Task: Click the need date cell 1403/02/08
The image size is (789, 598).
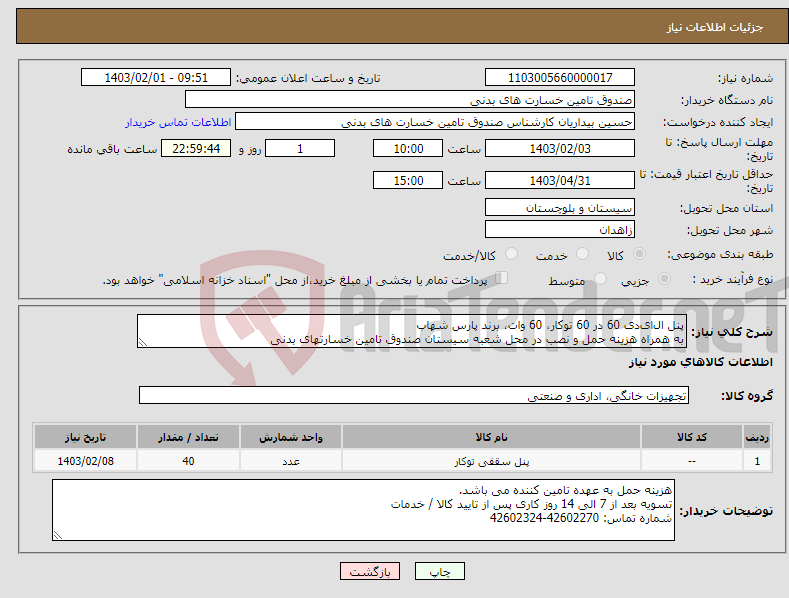Action: coord(85,461)
